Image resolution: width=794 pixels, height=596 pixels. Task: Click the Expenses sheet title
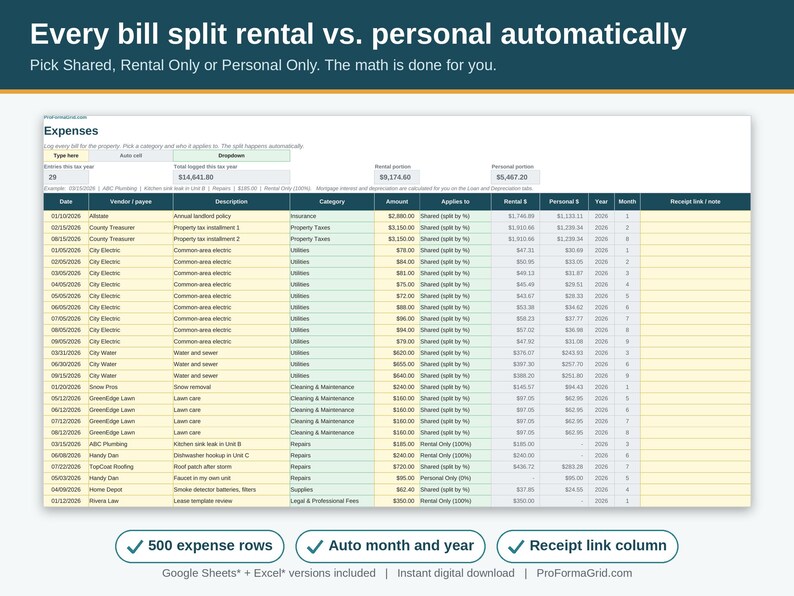71,131
